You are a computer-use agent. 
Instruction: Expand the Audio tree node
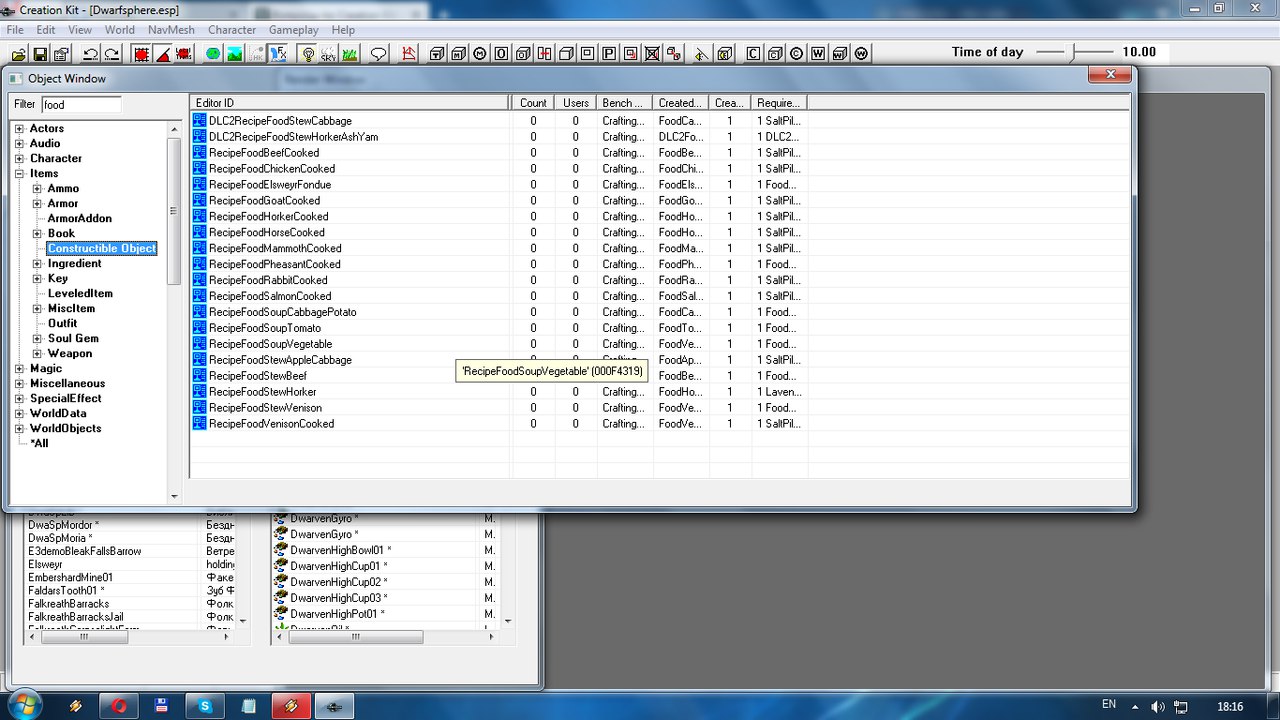pos(19,144)
